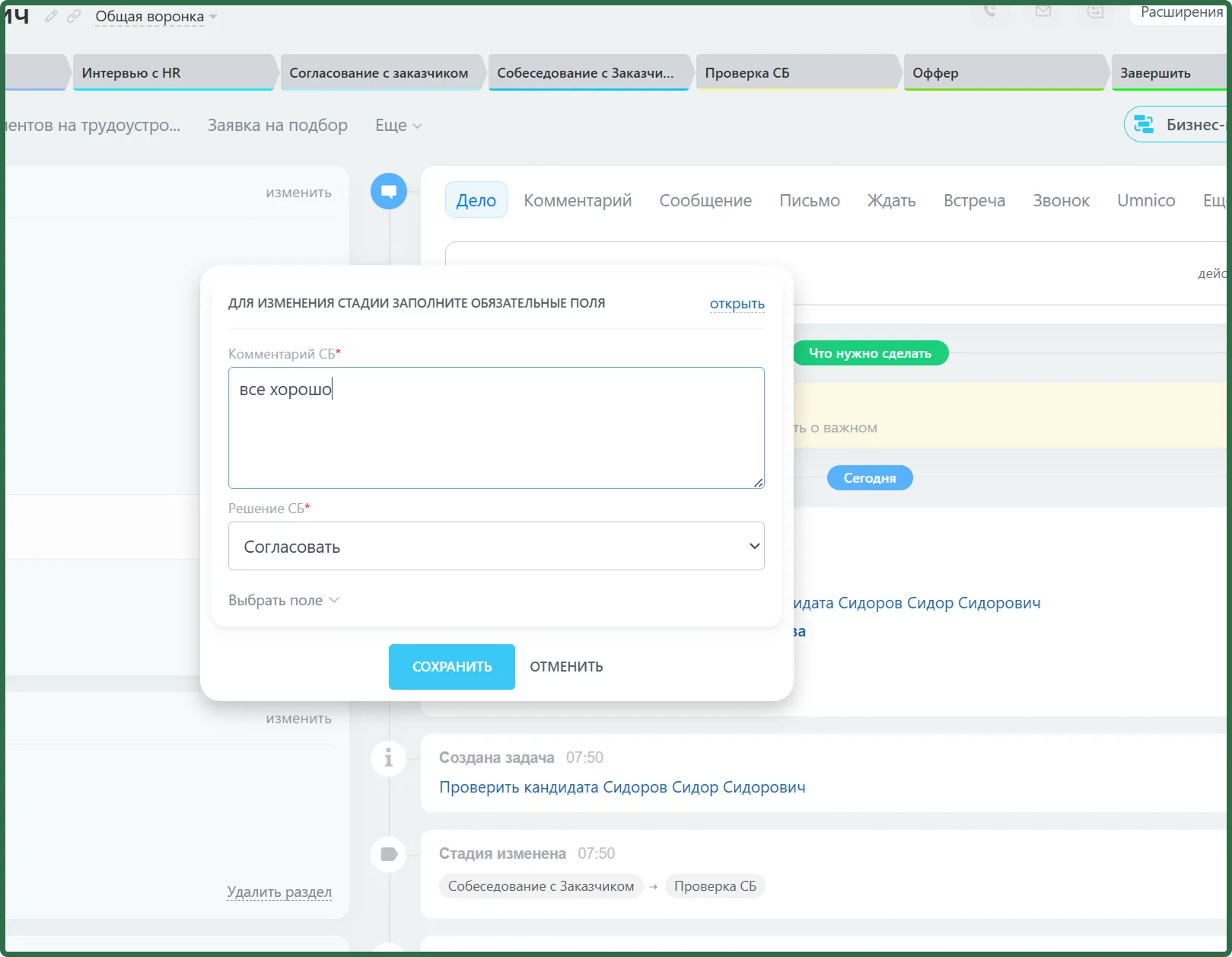Expand the Еще menu in tabs row

pos(398,126)
